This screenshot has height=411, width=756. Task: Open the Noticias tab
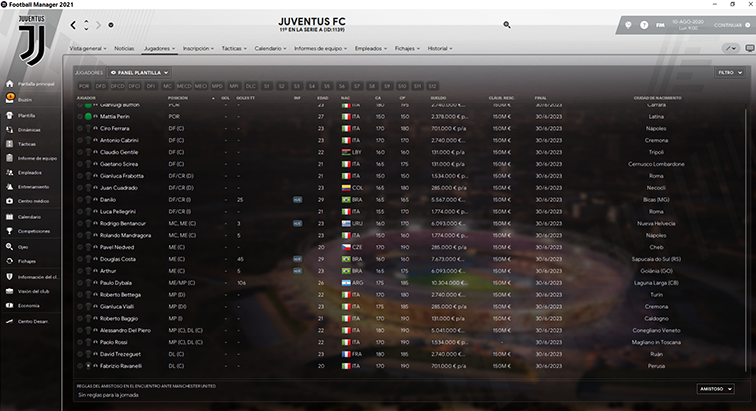pos(124,48)
